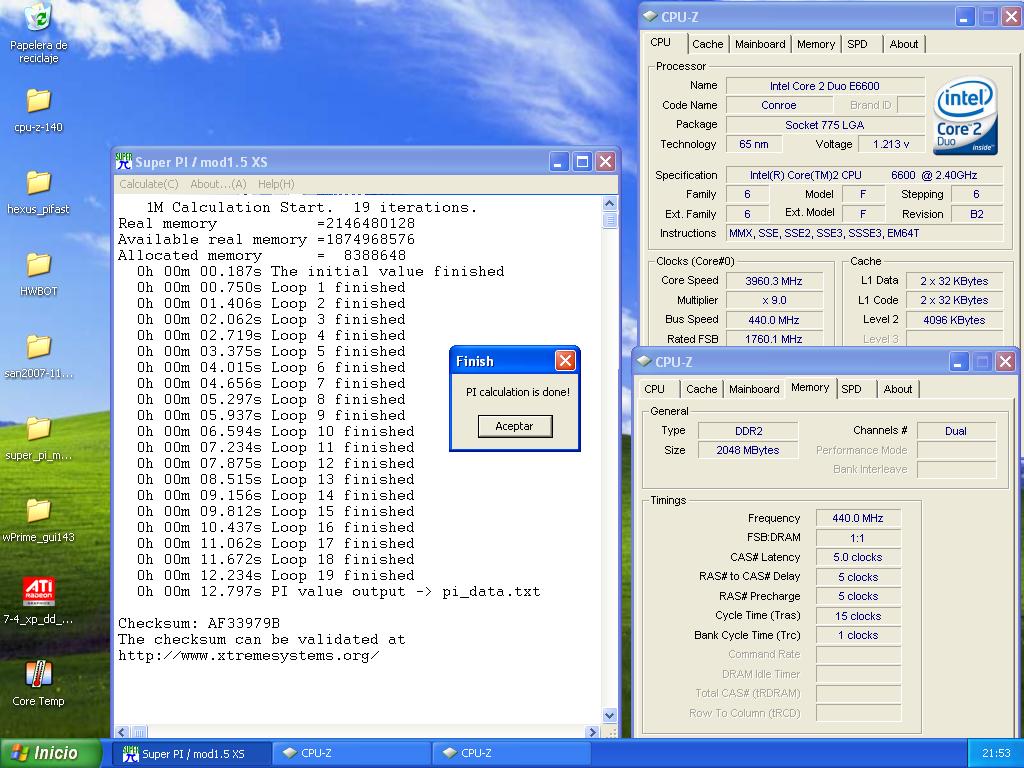Switch to Mainboard tab in top CPU-Z window
1024x768 pixels.
pyautogui.click(x=760, y=44)
